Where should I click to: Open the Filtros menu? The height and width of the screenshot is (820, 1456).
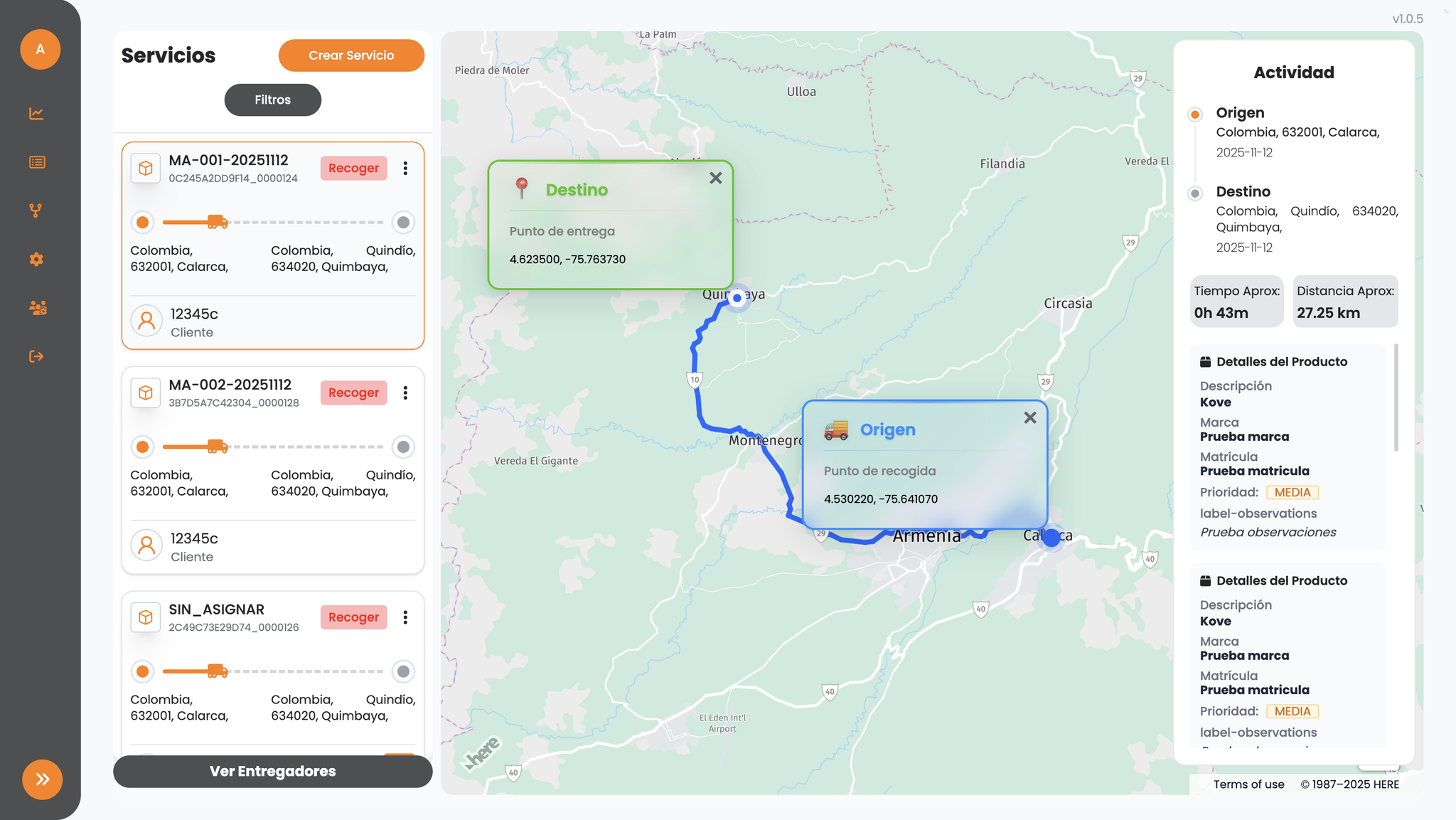(x=272, y=100)
